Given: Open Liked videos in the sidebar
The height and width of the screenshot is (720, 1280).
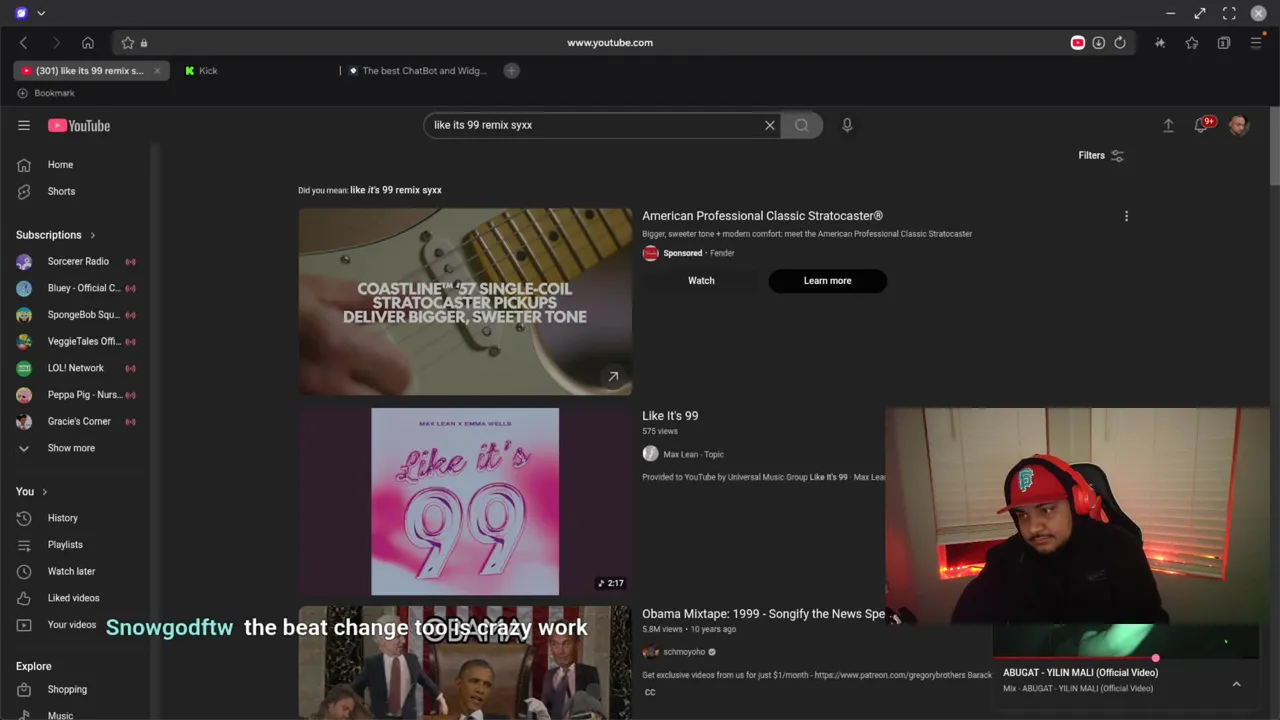Looking at the screenshot, I should click(75, 598).
